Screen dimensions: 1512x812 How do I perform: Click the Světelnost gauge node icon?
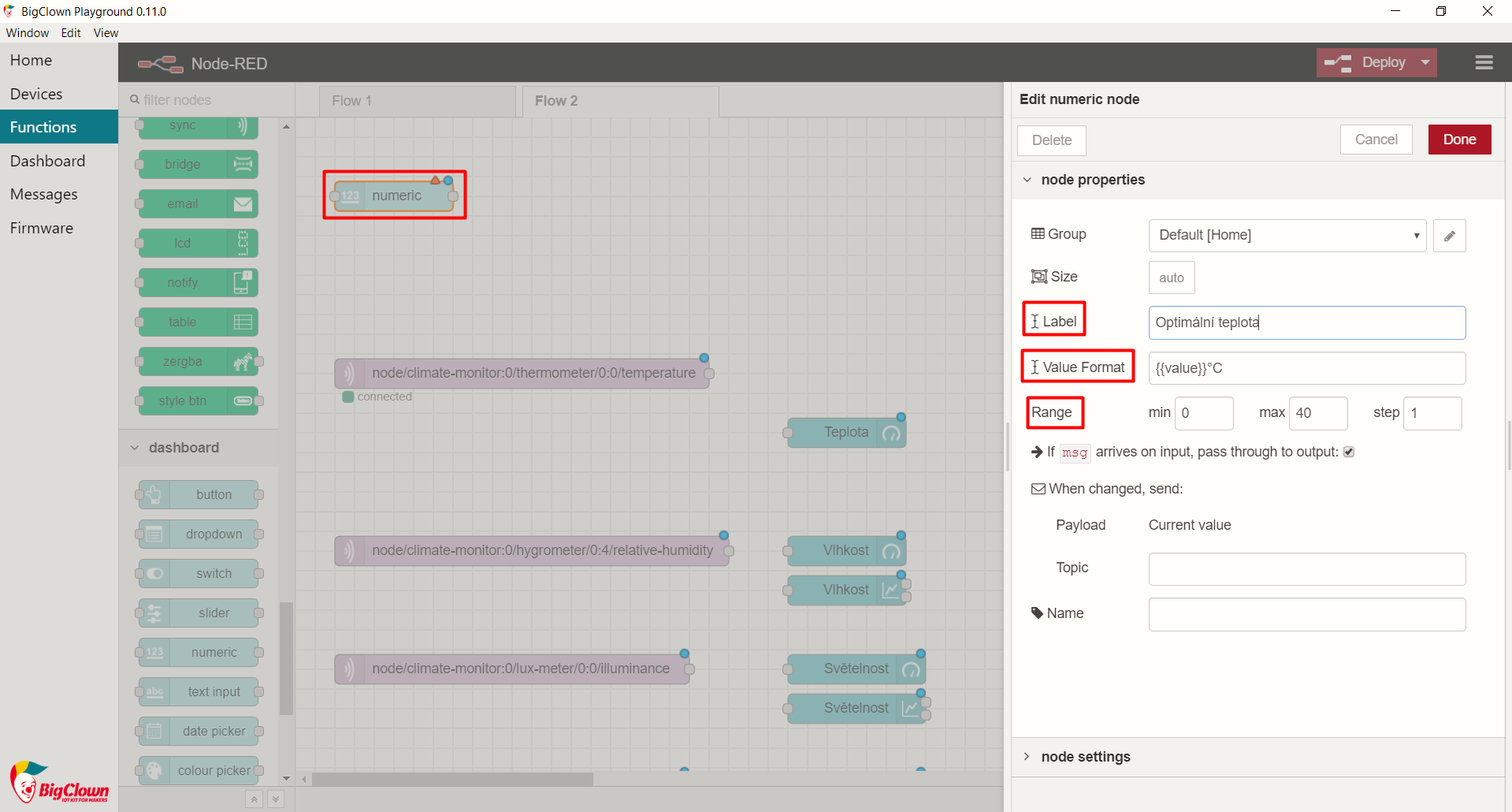pos(911,669)
